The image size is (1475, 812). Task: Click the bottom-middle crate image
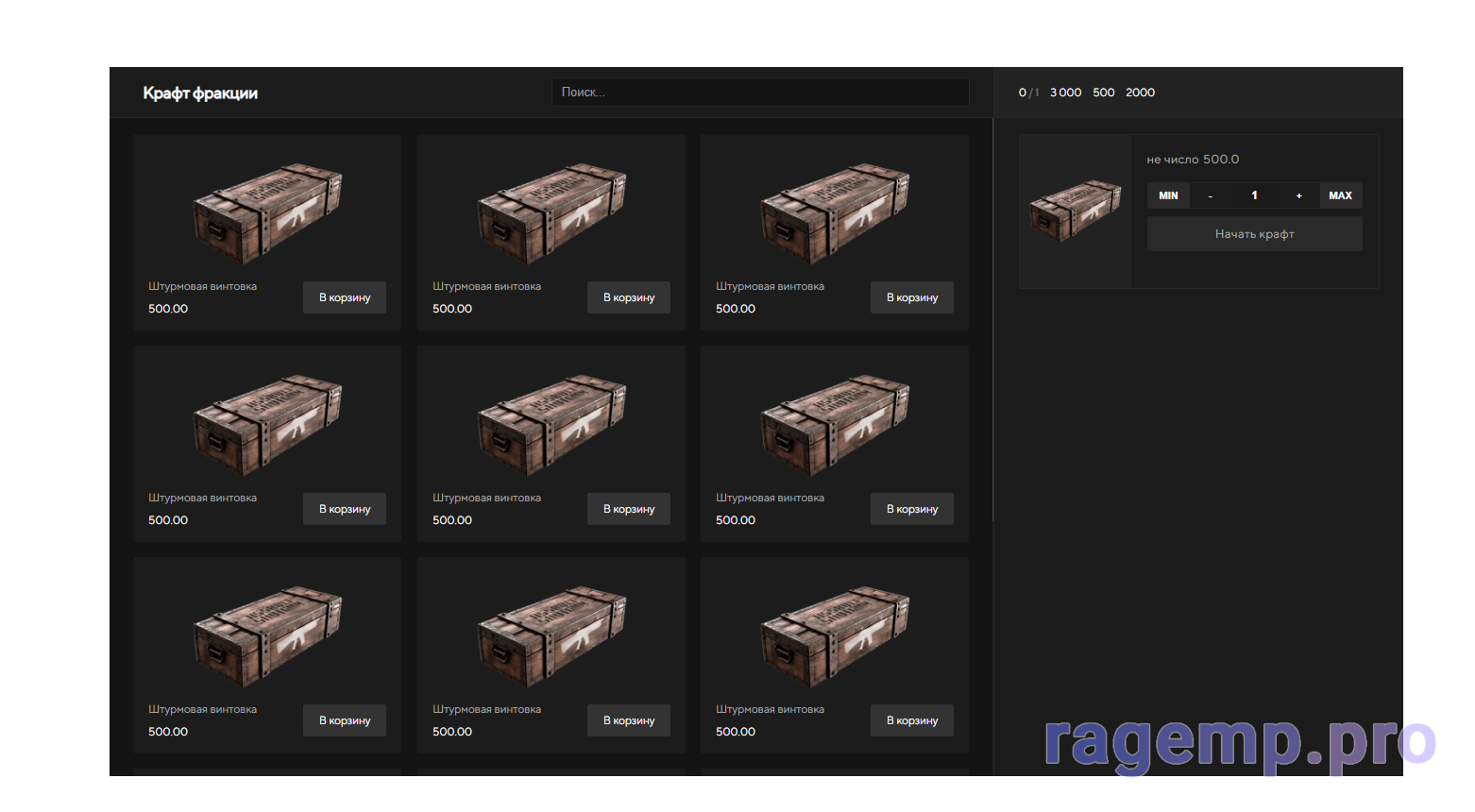tap(551, 634)
